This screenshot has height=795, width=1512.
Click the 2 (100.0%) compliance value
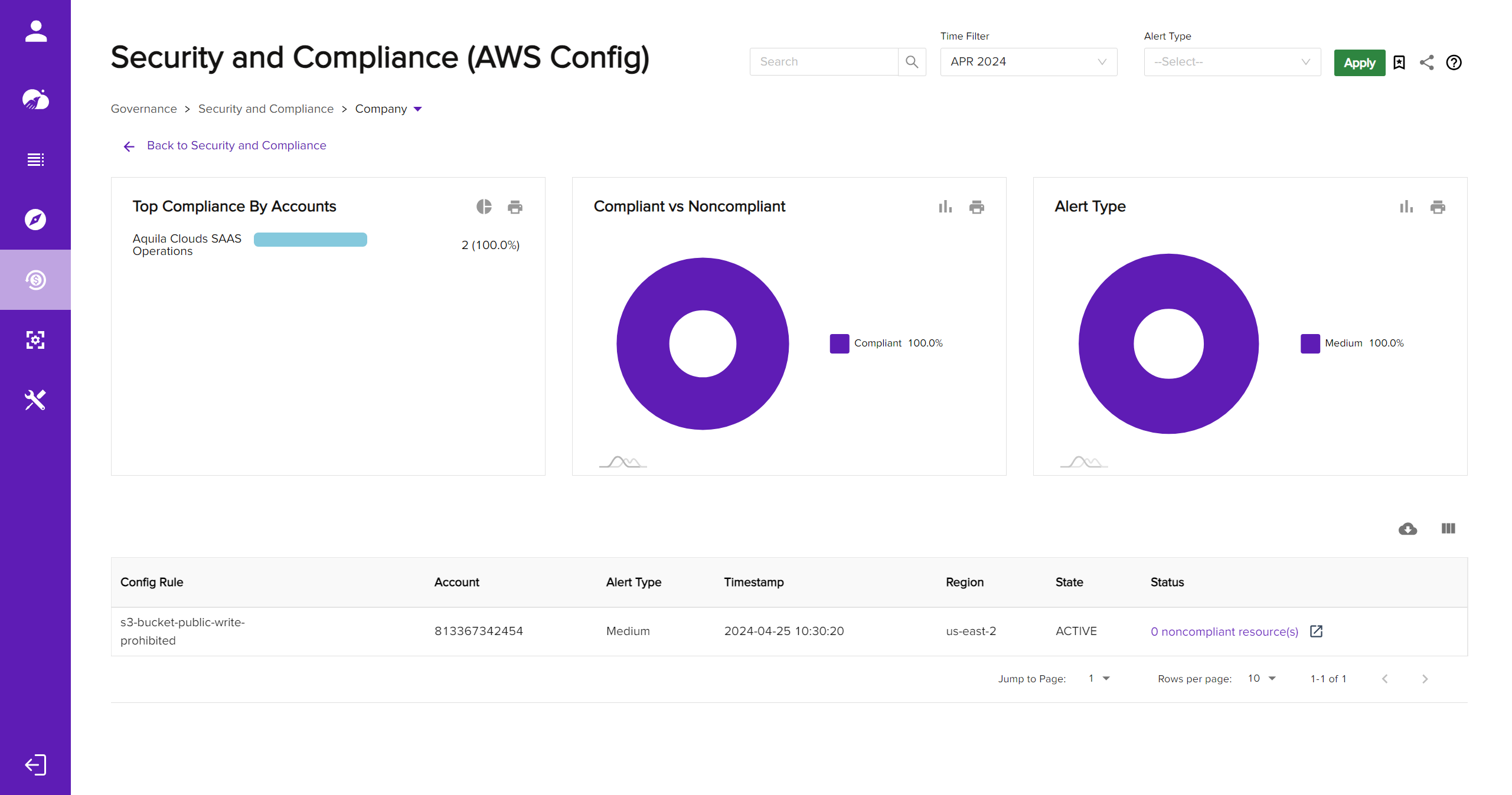490,245
